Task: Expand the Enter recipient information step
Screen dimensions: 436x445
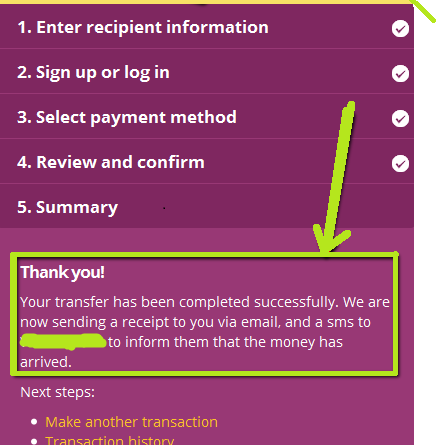Action: click(207, 27)
